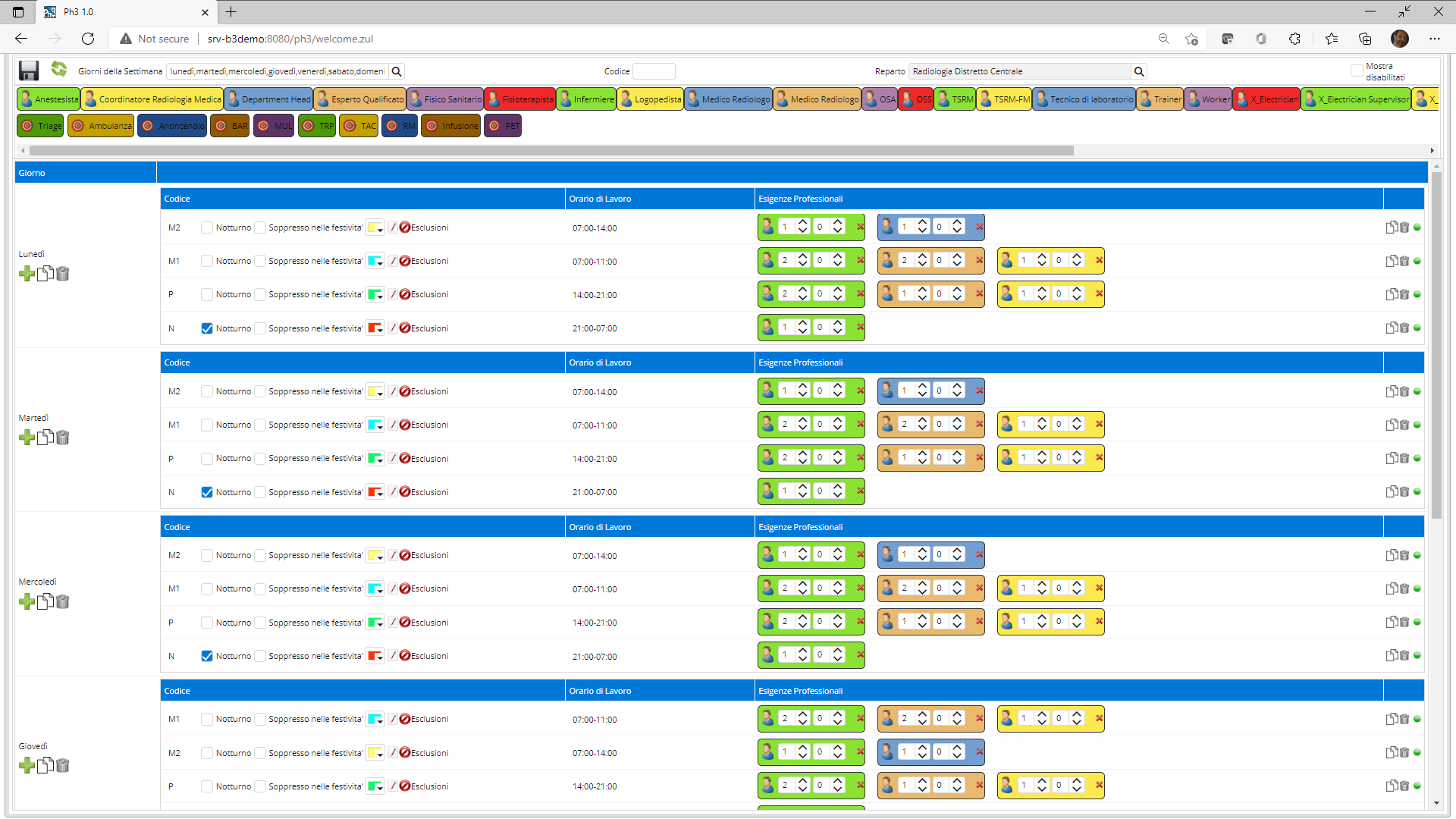
Task: Click the role chips horizontal scrollbar
Action: 551,150
